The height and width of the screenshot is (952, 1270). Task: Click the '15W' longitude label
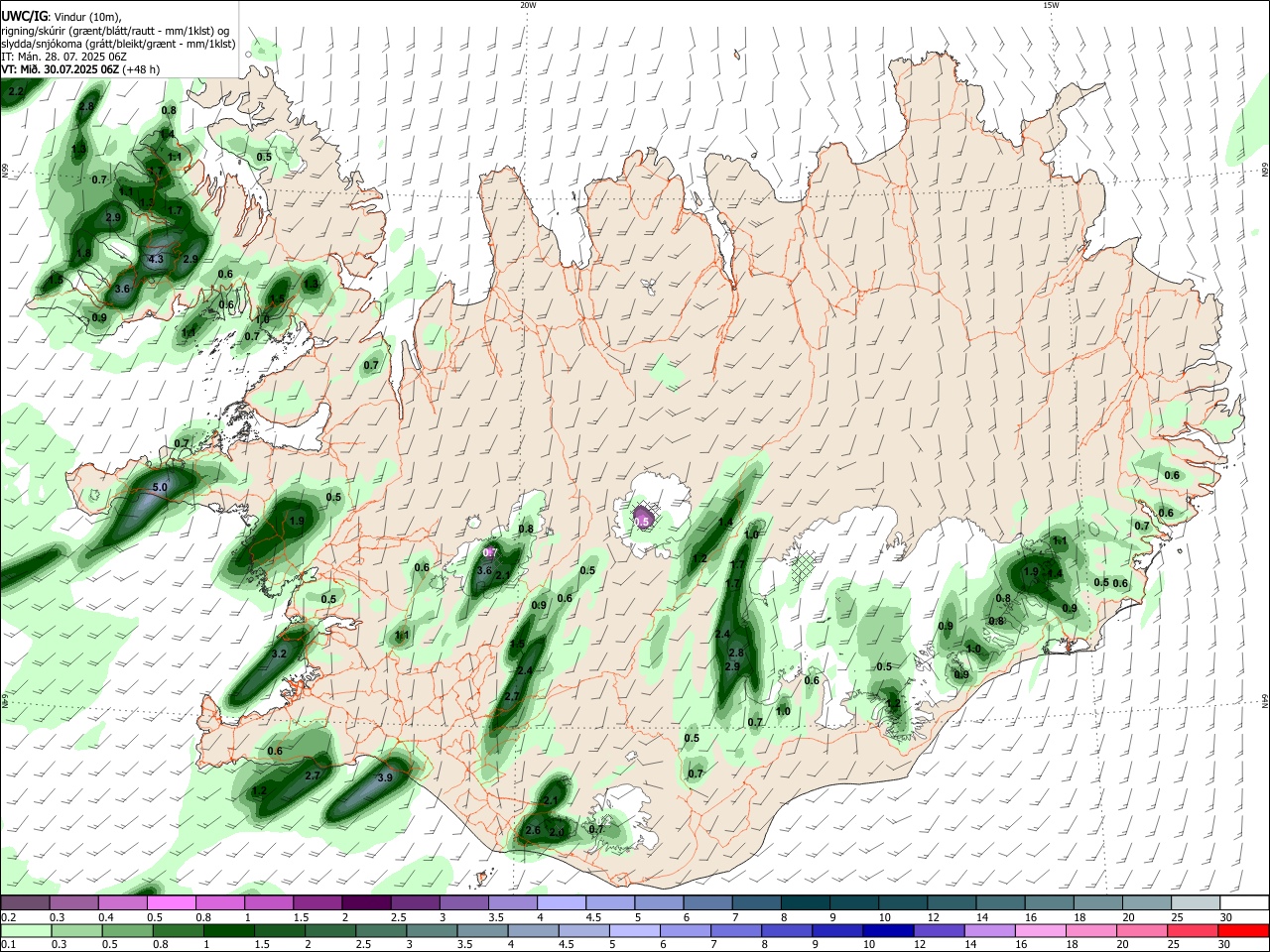coord(1050,5)
